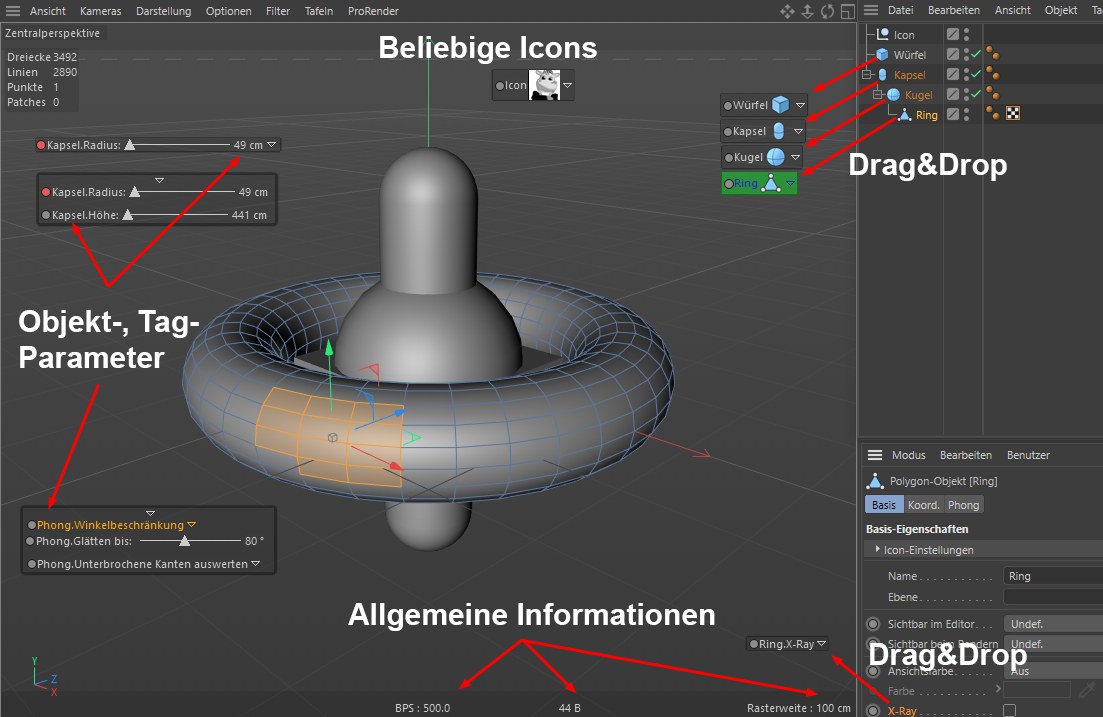Open the Sichtbar im Editor dropdown

1052,623
